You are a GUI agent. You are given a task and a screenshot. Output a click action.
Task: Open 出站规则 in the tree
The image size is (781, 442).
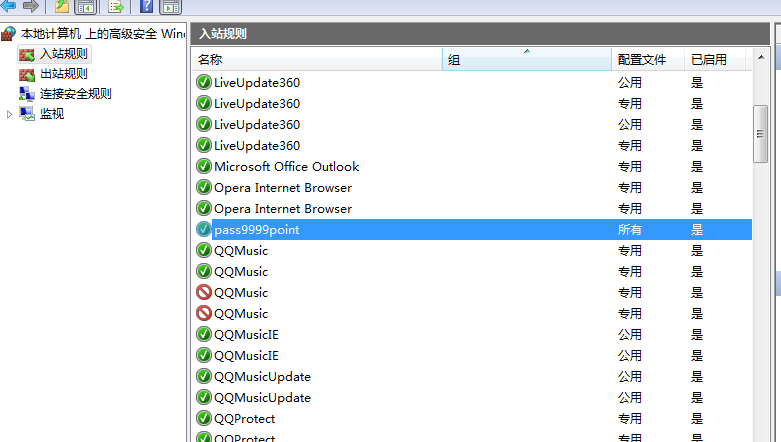tap(63, 74)
